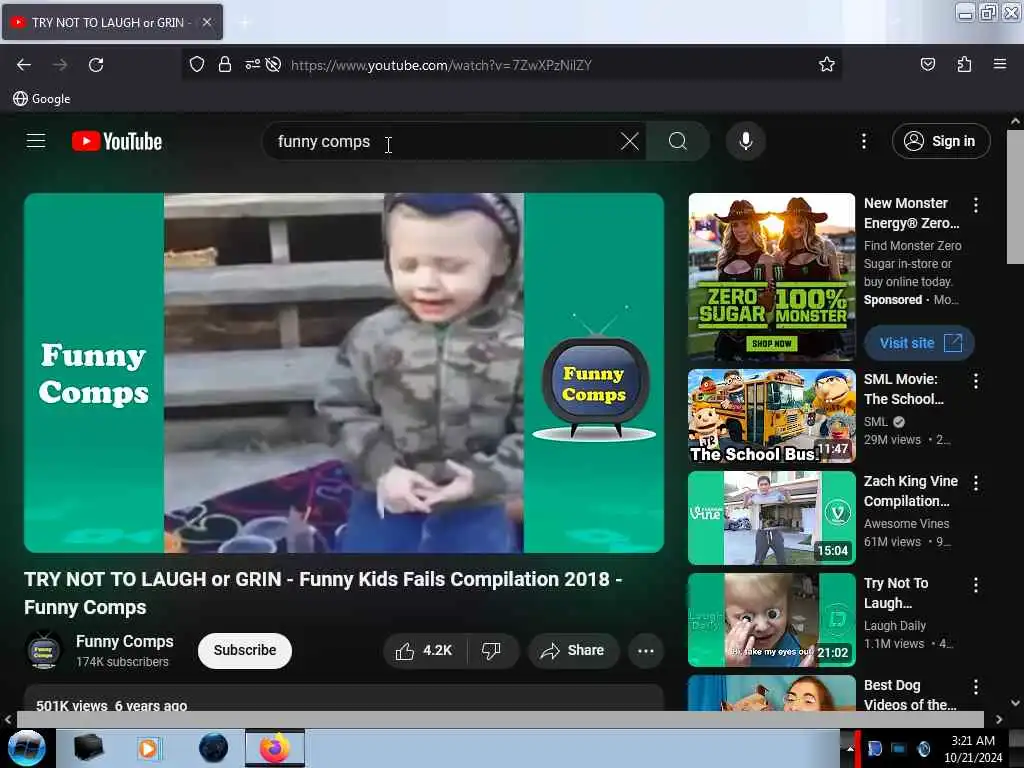Play Zach King Vine Compilation thumbnail
This screenshot has width=1024, height=768.
(x=771, y=518)
